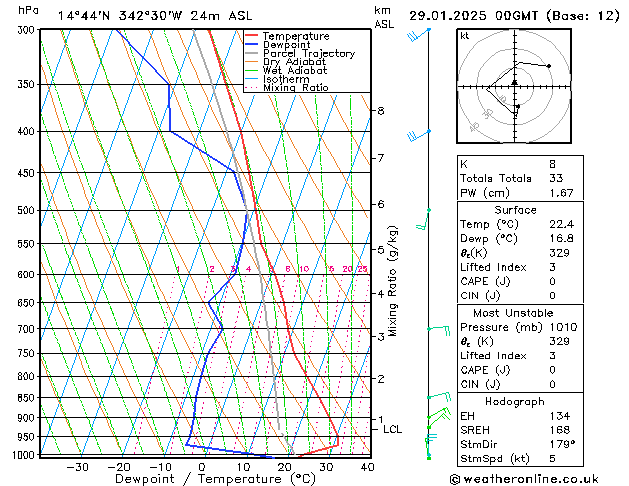Click the hodograph wind plot
This screenshot has width=629, height=486.
click(x=514, y=86)
